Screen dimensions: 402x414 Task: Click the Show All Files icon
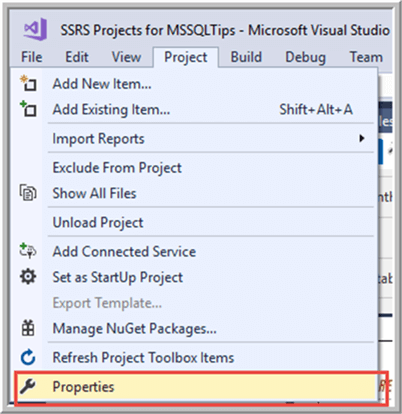28,193
